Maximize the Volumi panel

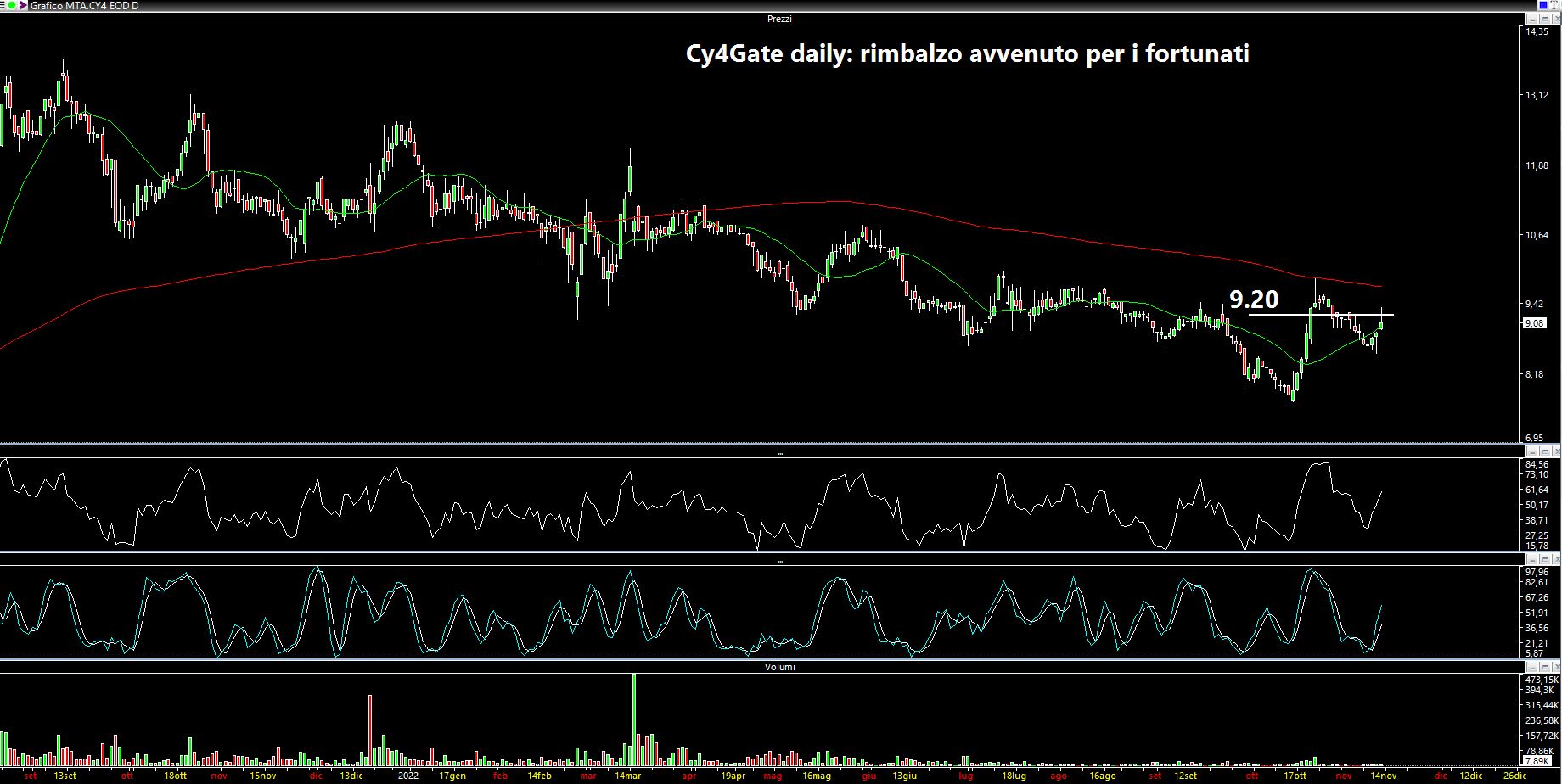coord(1545,667)
